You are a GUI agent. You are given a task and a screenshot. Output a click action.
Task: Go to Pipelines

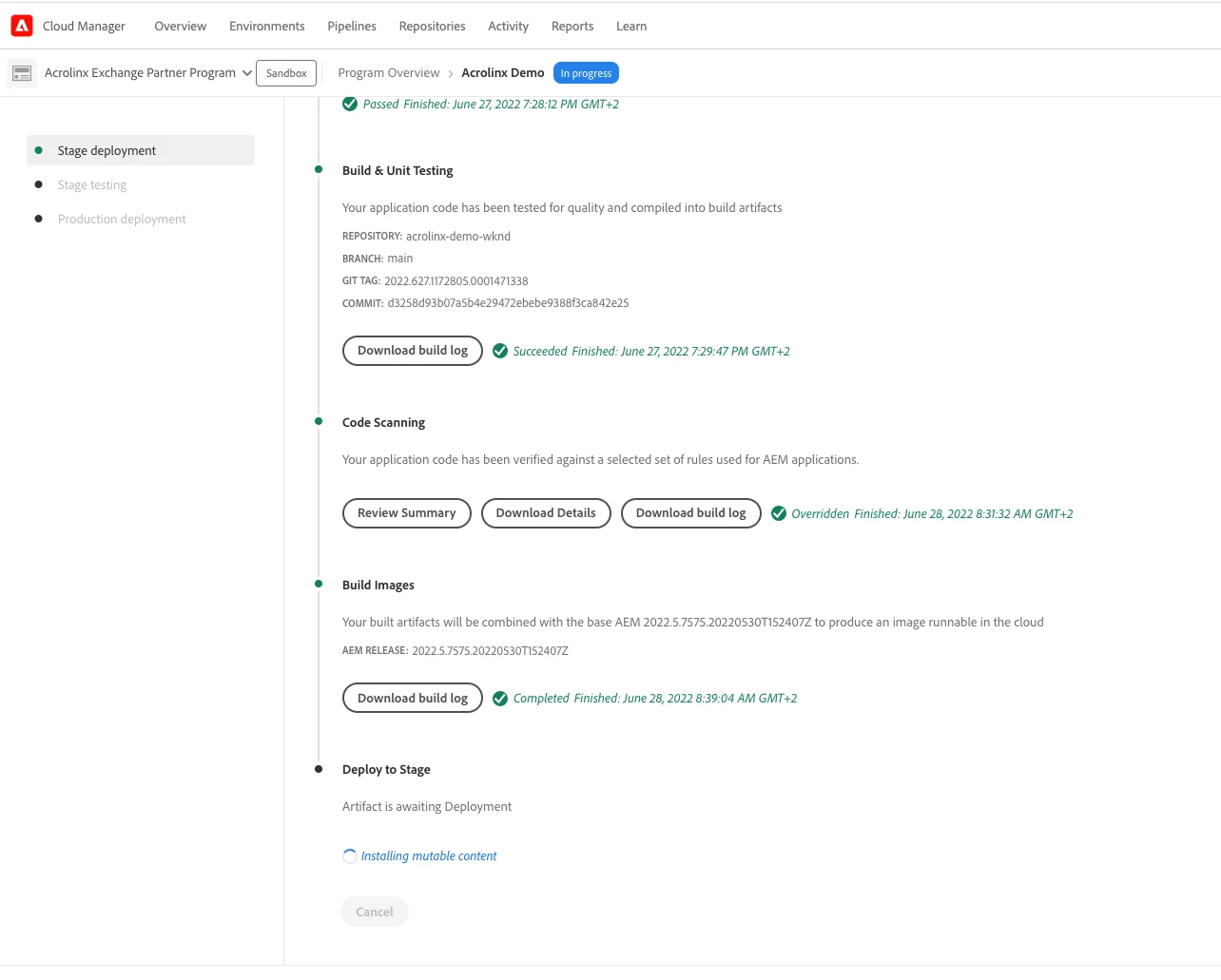pyautogui.click(x=352, y=27)
